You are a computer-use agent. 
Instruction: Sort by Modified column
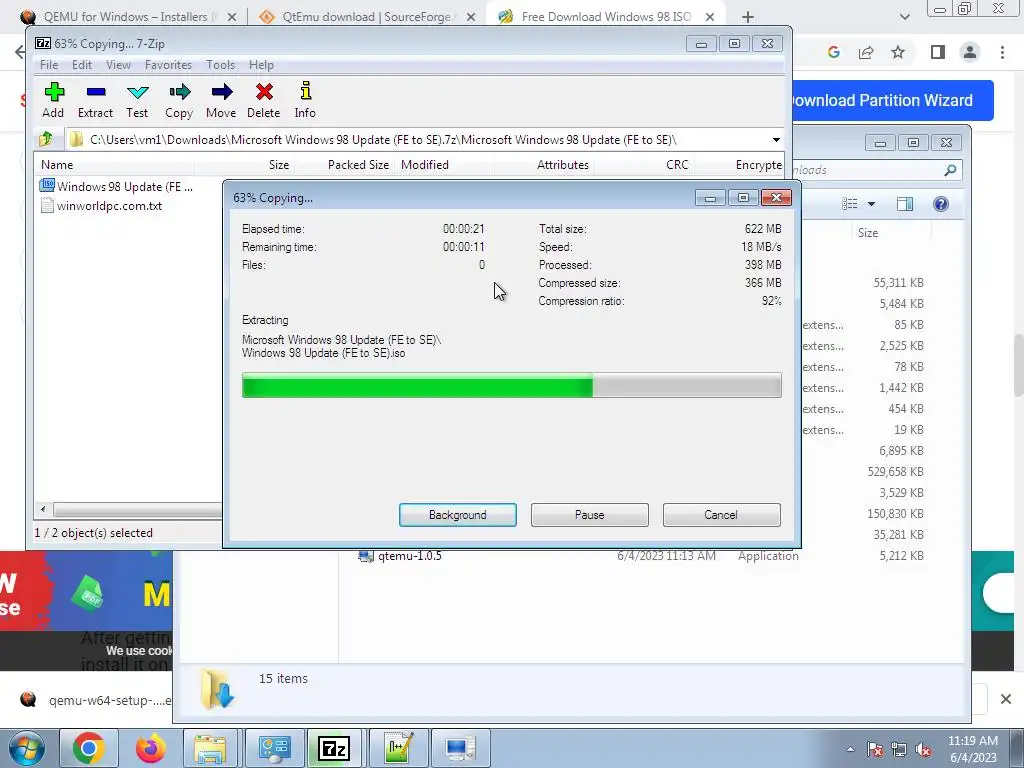coord(444,165)
